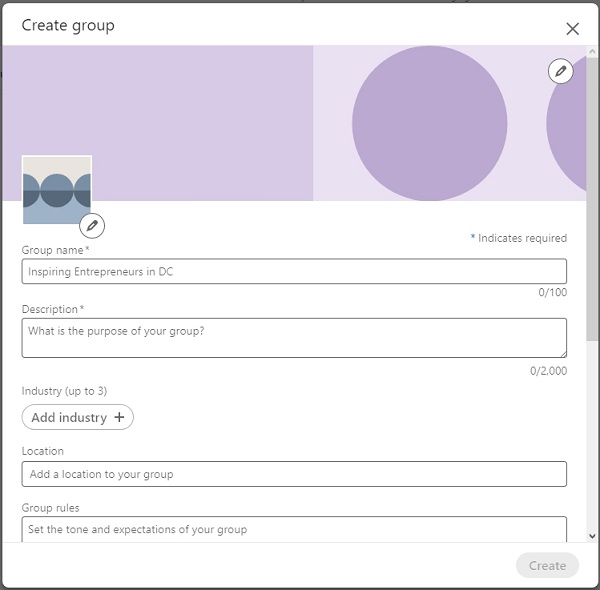The height and width of the screenshot is (590, 600).
Task: Close the Create group dialog
Action: pyautogui.click(x=572, y=29)
